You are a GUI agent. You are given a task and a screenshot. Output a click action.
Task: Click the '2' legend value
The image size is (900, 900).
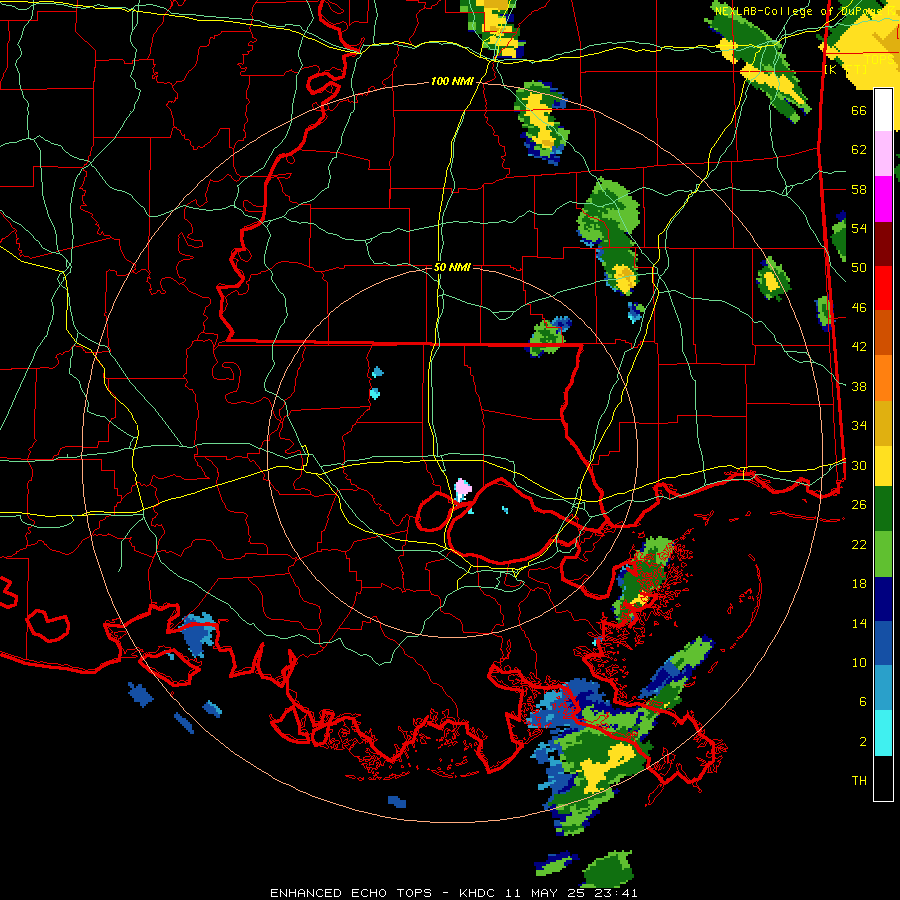click(x=863, y=742)
